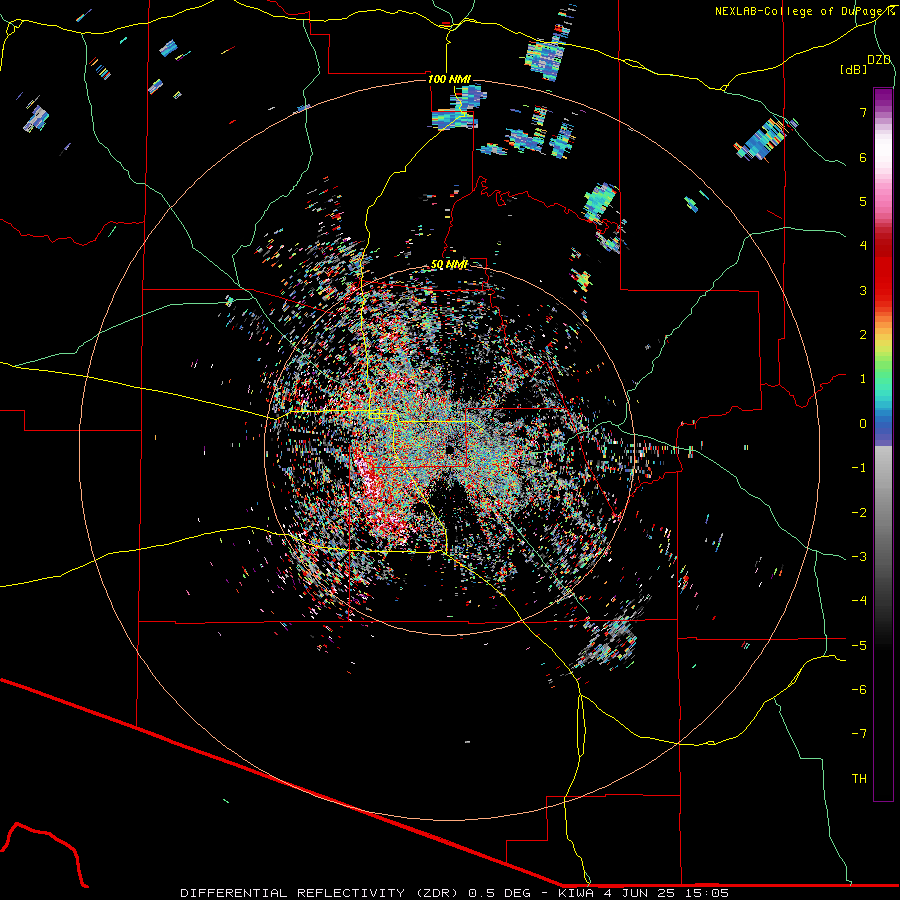Screen dimensions: 900x900
Task: Click the 0 value on the scale
Action: click(x=863, y=424)
